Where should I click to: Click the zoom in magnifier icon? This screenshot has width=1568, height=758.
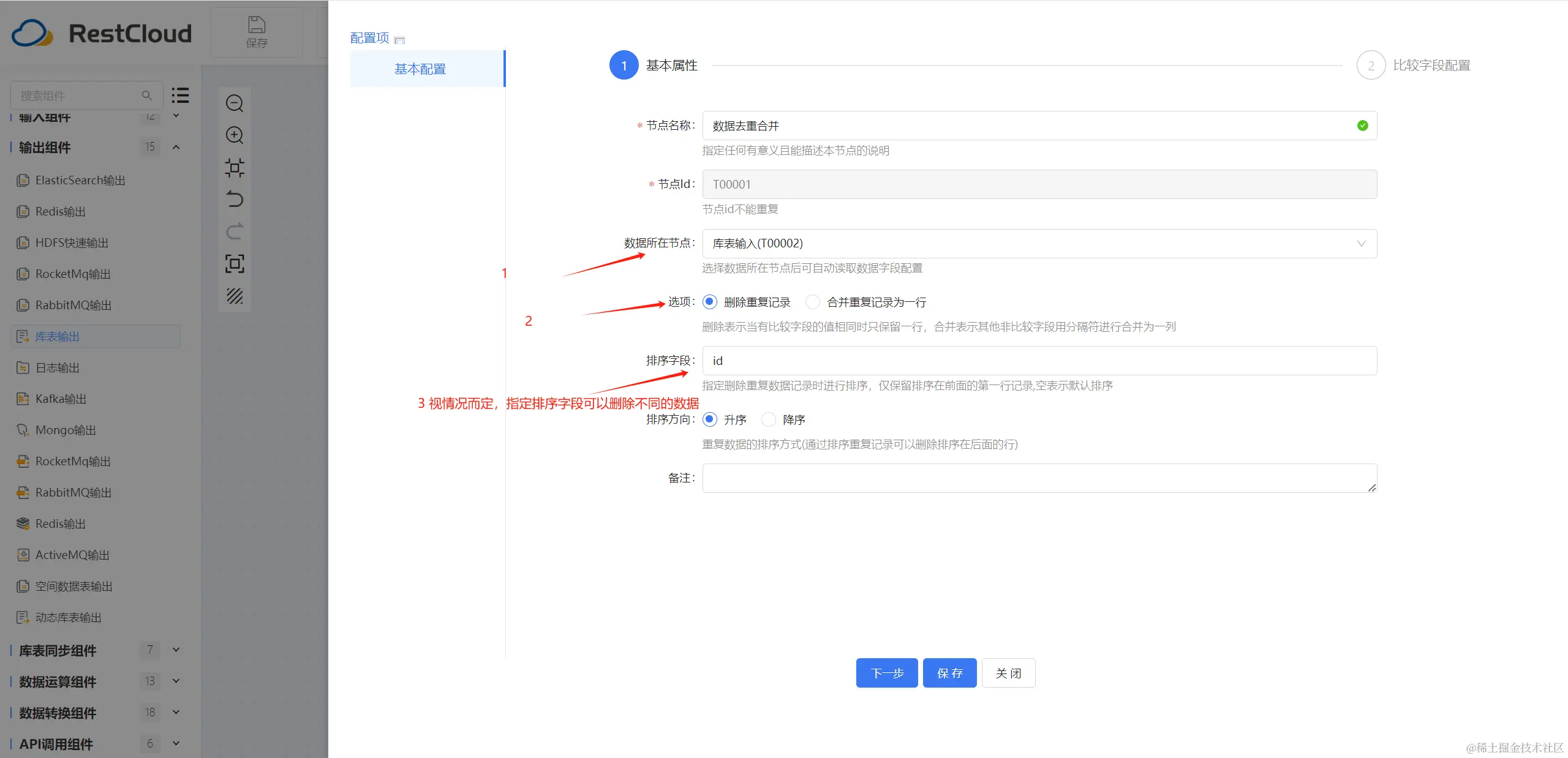point(235,135)
